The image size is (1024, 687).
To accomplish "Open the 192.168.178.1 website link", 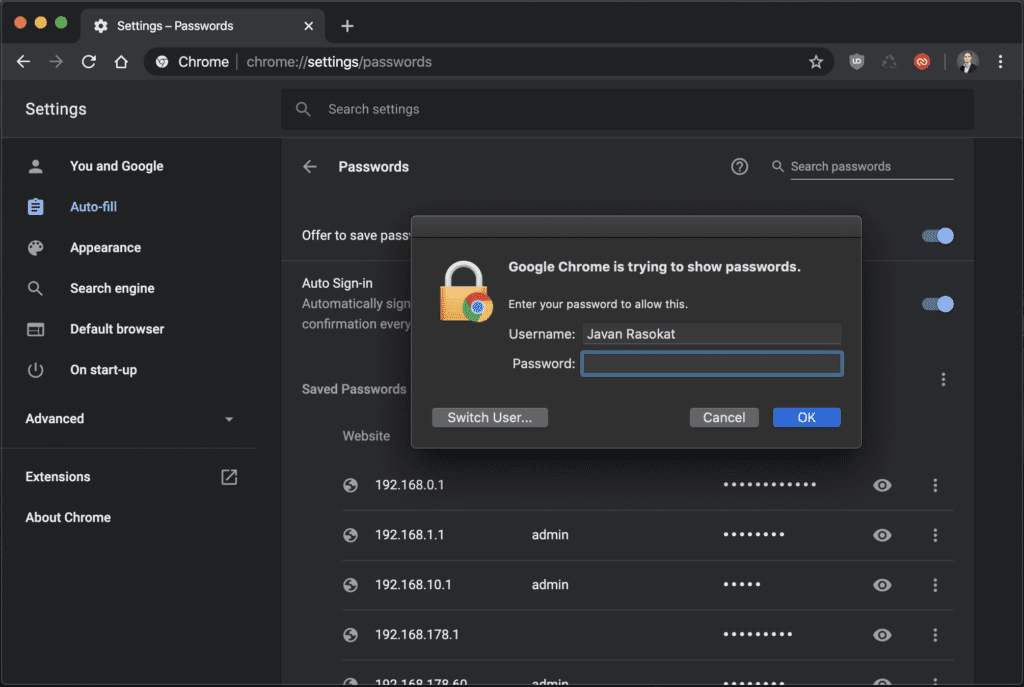I will tap(417, 635).
